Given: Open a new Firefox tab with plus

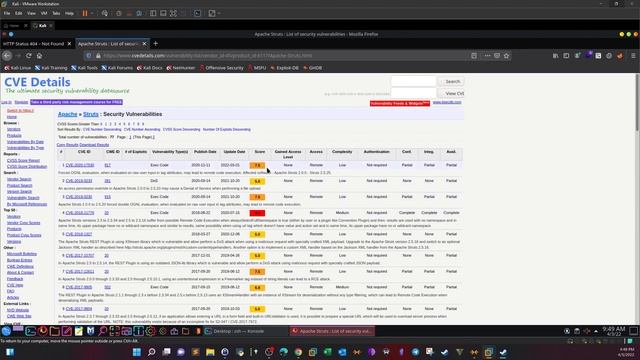Looking at the screenshot, I should click(x=156, y=44).
